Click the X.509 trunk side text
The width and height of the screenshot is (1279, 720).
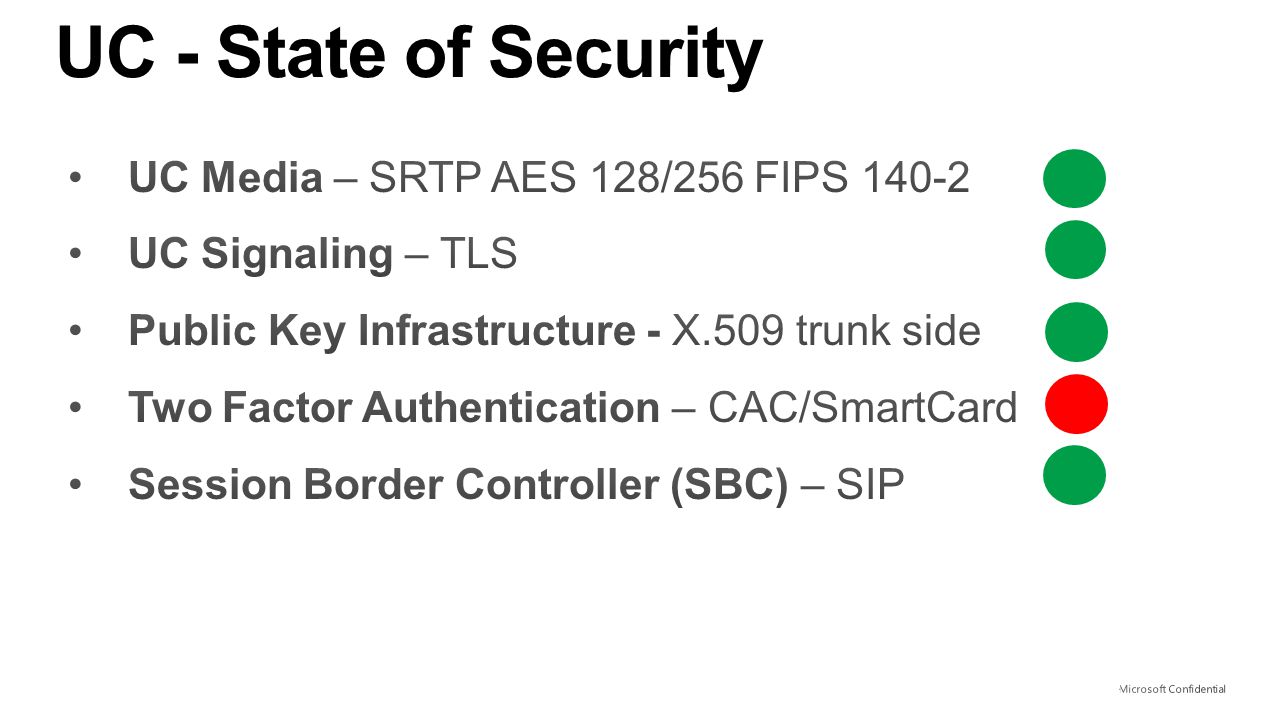(x=826, y=331)
